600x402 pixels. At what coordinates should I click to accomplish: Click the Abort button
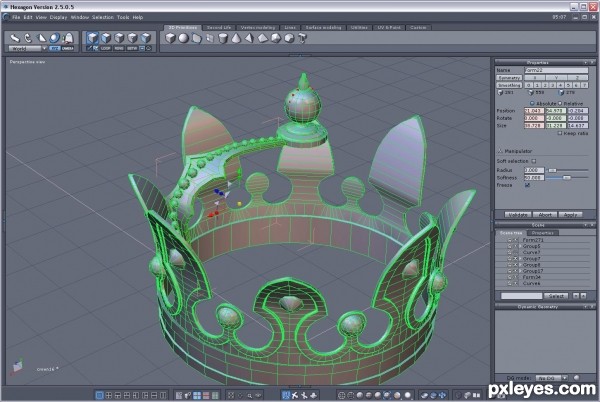click(545, 215)
